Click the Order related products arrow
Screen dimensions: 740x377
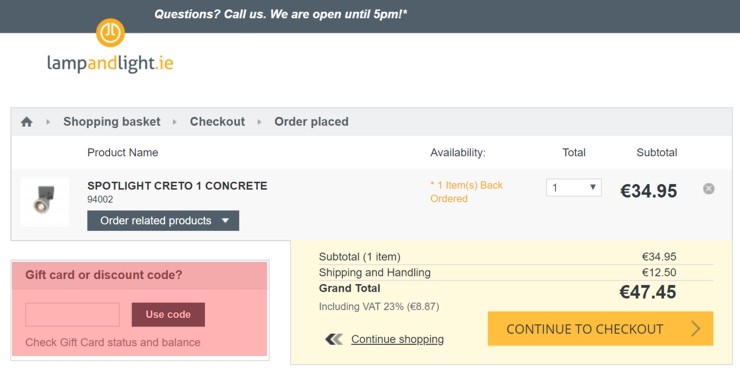225,221
